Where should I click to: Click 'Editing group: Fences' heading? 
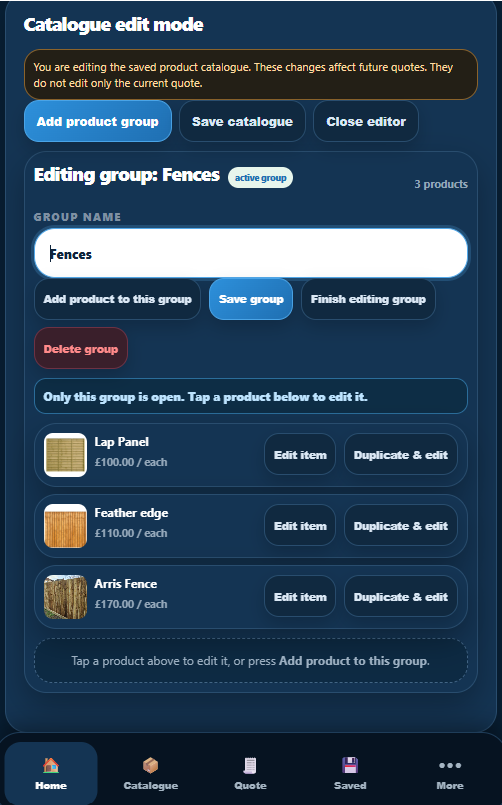point(127,176)
